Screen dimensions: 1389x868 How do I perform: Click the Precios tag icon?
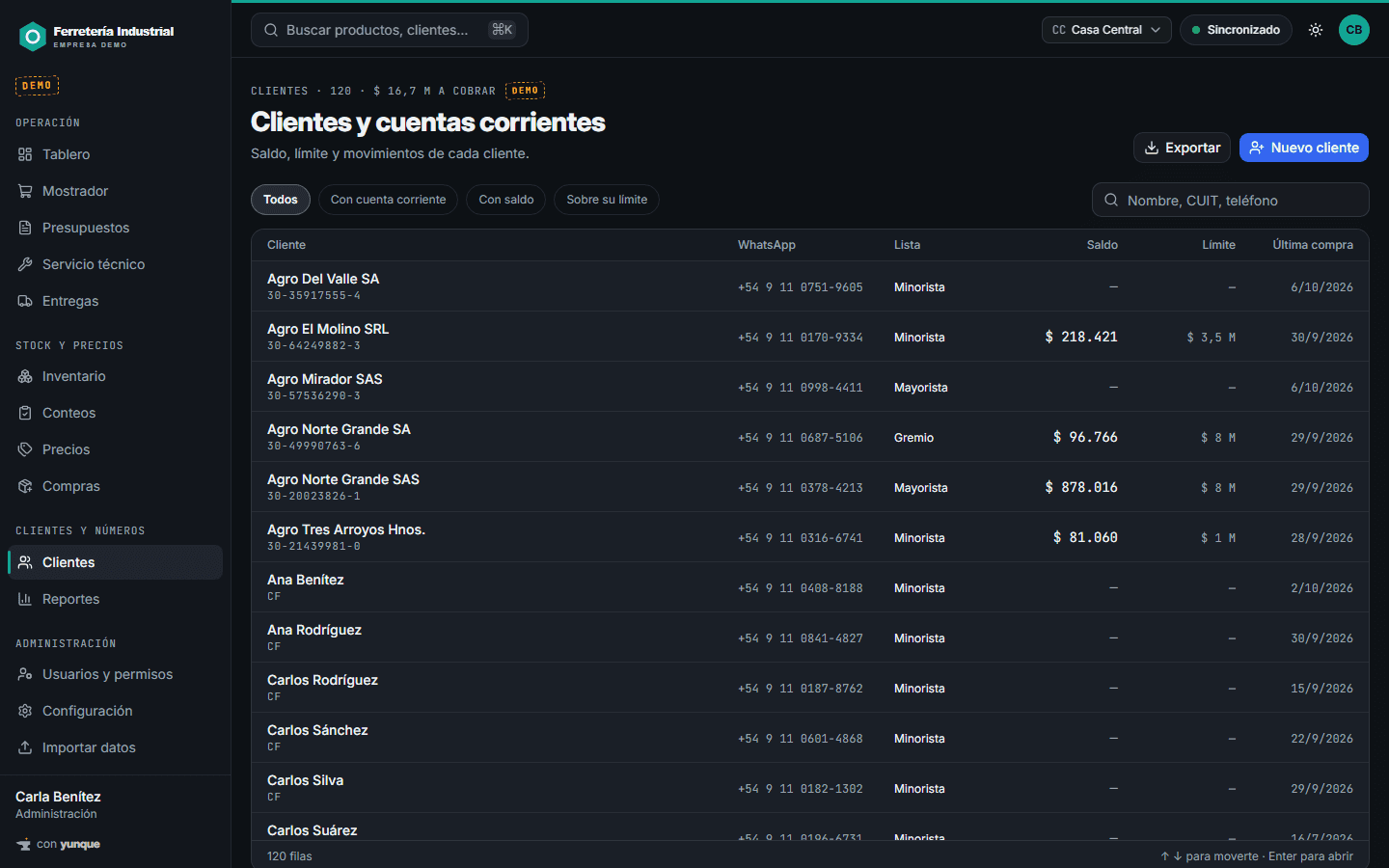click(x=25, y=449)
